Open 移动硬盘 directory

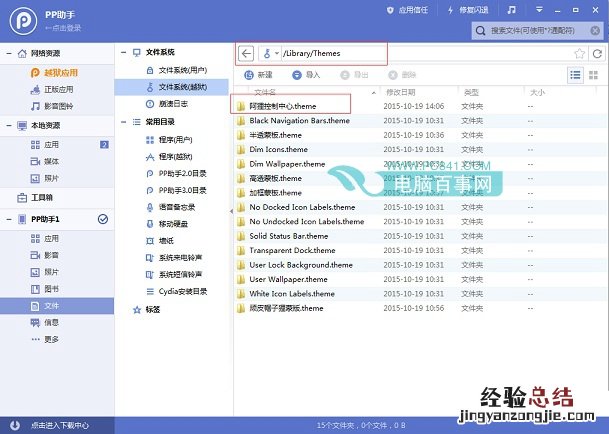(x=167, y=224)
